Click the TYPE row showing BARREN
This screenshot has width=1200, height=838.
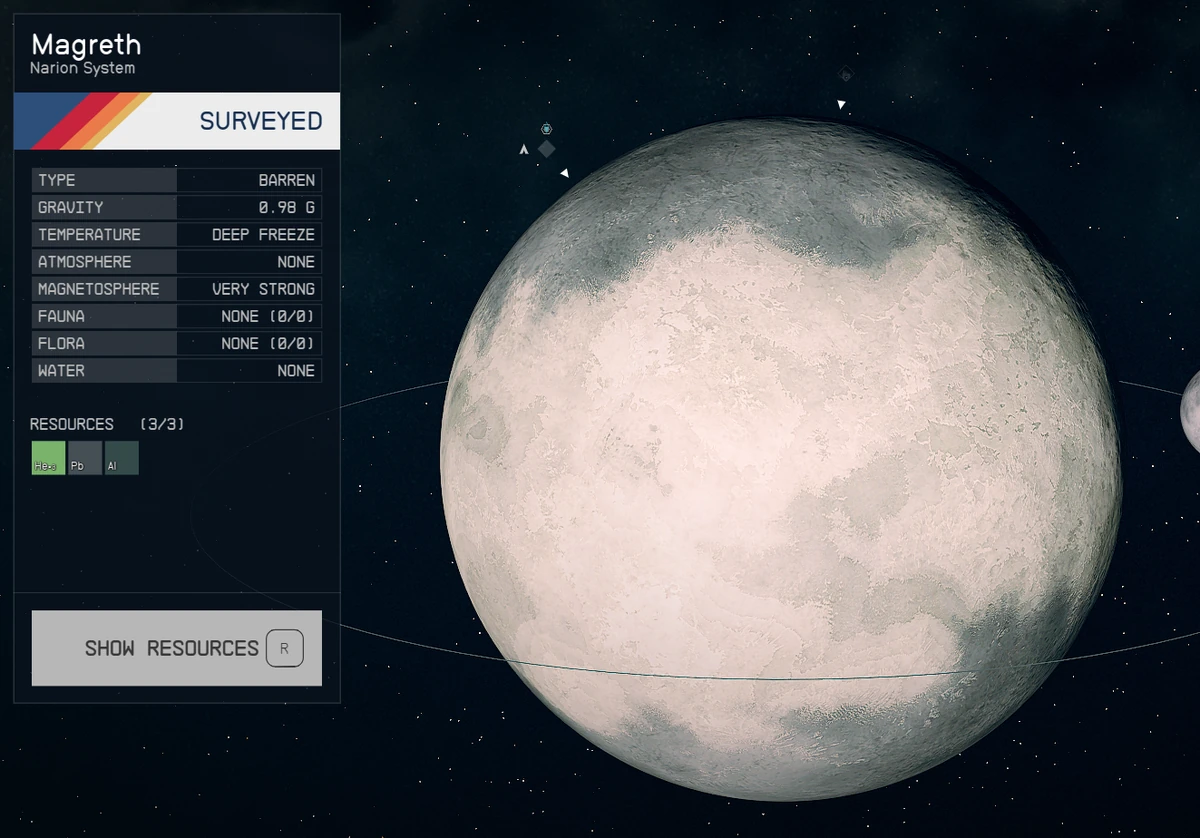[176, 180]
